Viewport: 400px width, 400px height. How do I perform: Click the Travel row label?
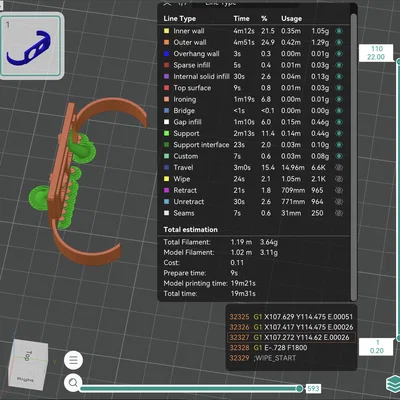[x=183, y=167]
